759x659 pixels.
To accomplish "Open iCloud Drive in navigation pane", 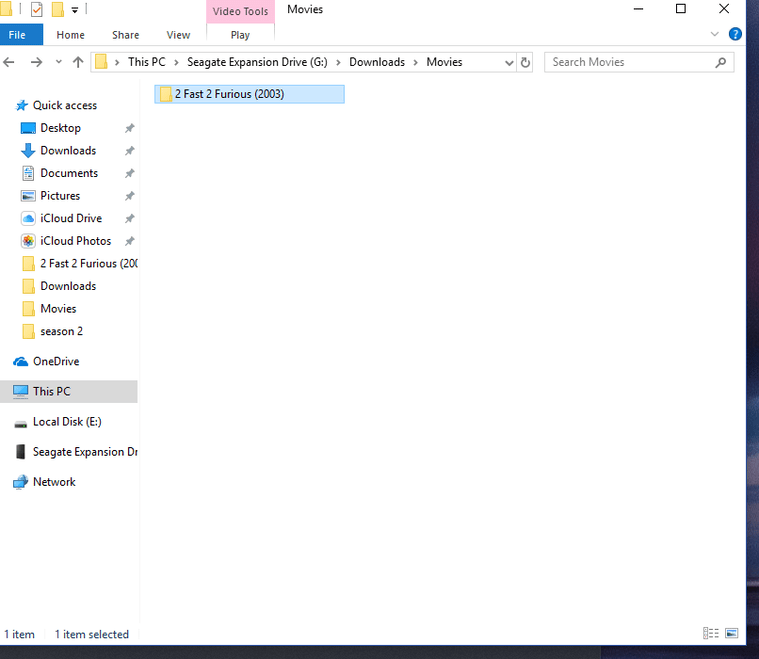I will click(71, 218).
